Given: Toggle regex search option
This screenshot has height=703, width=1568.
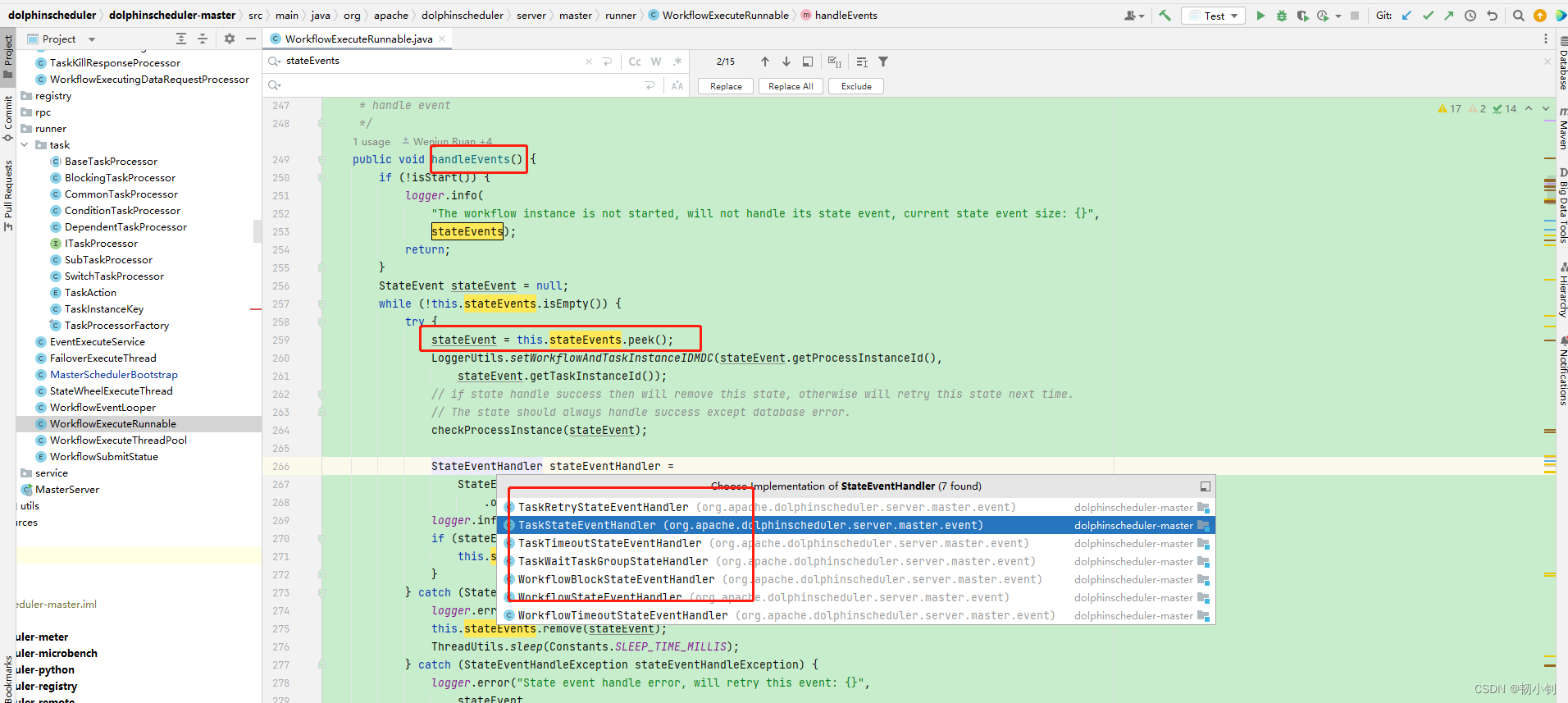Looking at the screenshot, I should pos(677,62).
